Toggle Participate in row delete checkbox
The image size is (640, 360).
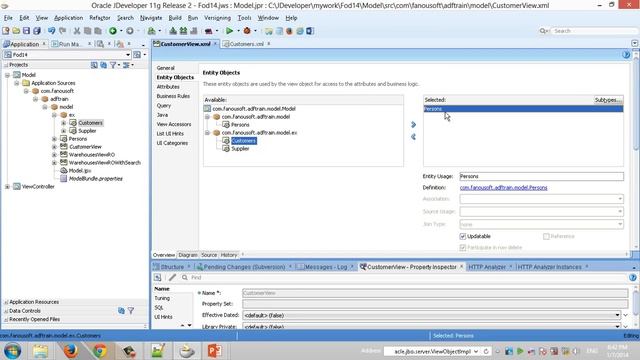tap(463, 247)
